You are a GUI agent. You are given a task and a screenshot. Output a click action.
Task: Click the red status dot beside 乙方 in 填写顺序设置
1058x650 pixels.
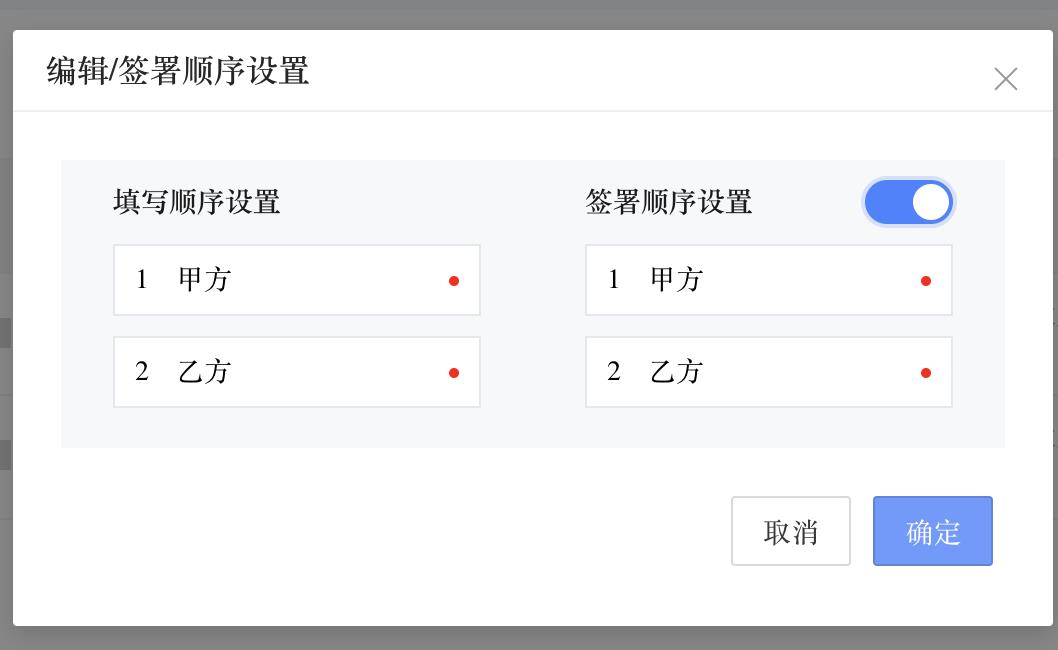tap(454, 373)
